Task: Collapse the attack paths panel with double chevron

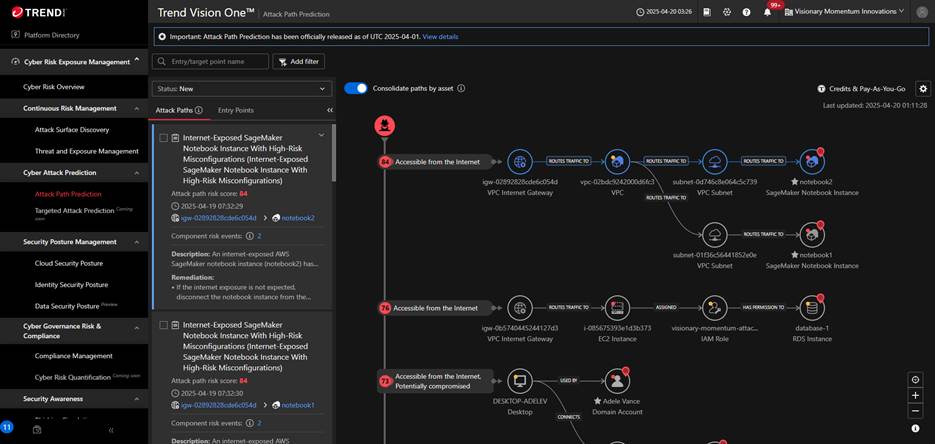Action: pos(330,110)
